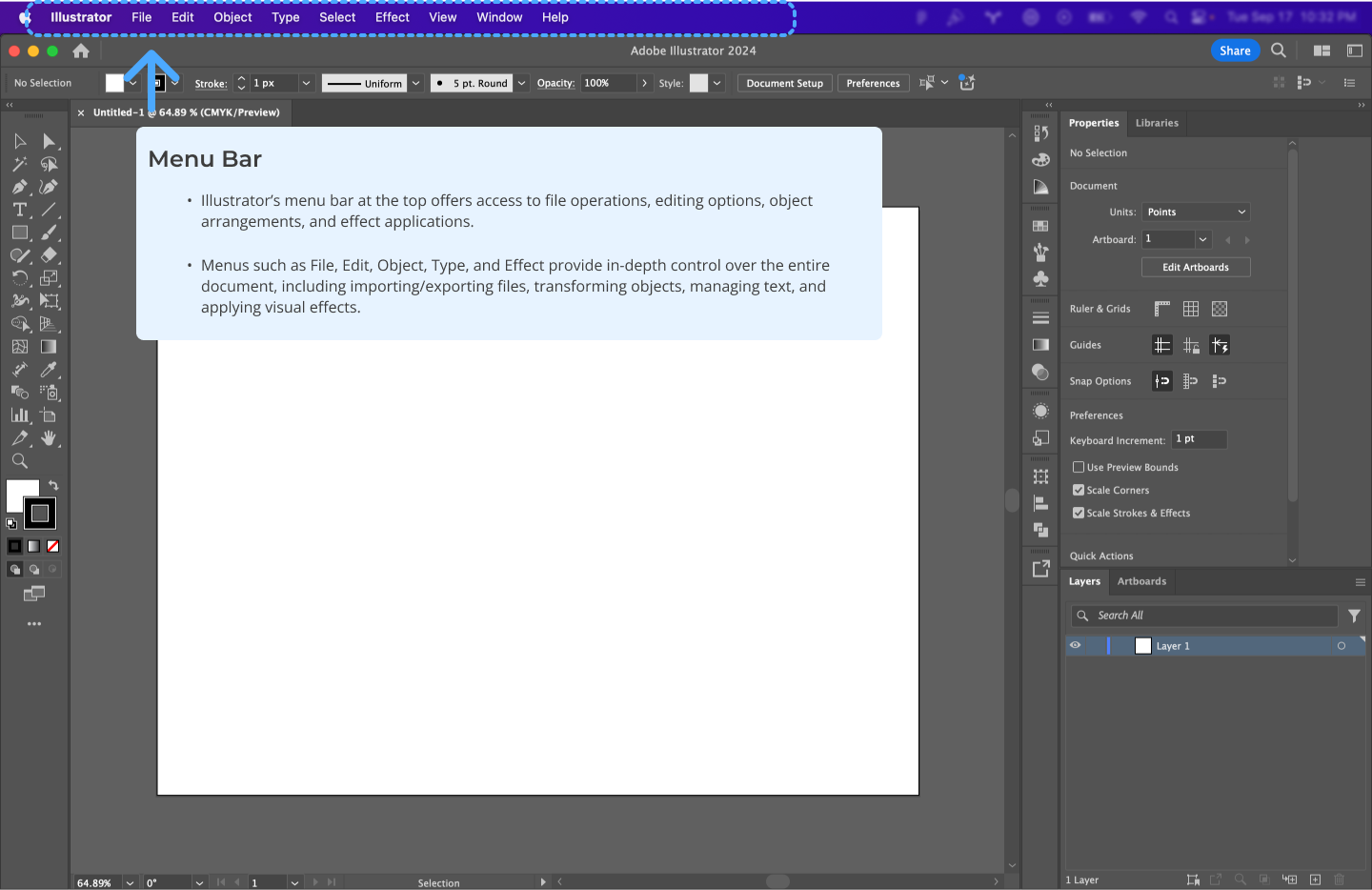Image resolution: width=1372 pixels, height=890 pixels.
Task: Open the Stroke weight dropdown
Action: pyautogui.click(x=306, y=83)
